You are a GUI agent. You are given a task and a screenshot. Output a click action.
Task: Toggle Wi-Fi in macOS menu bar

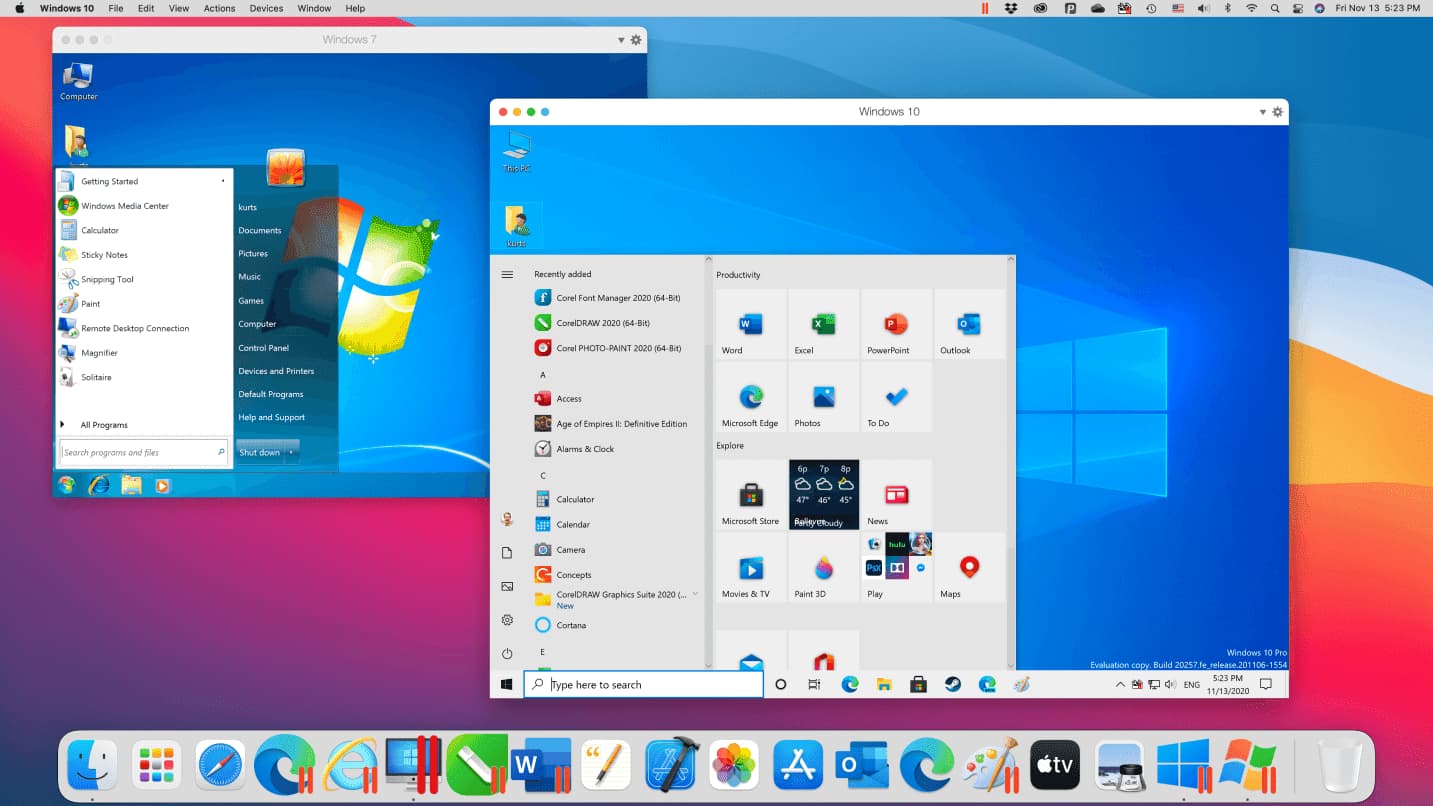click(x=1251, y=8)
